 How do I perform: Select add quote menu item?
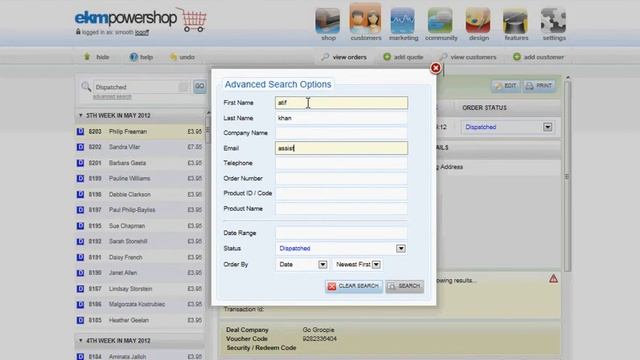click(403, 57)
